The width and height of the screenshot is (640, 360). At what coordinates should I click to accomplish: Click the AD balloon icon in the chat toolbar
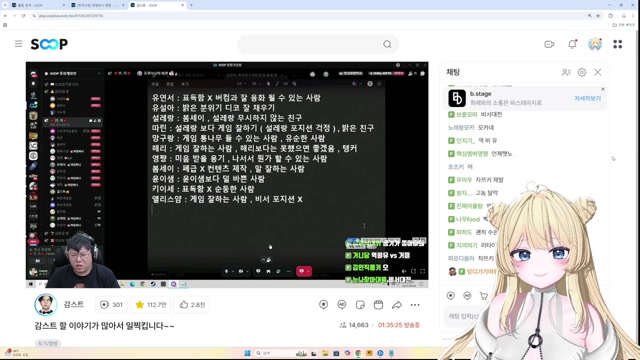(467, 296)
